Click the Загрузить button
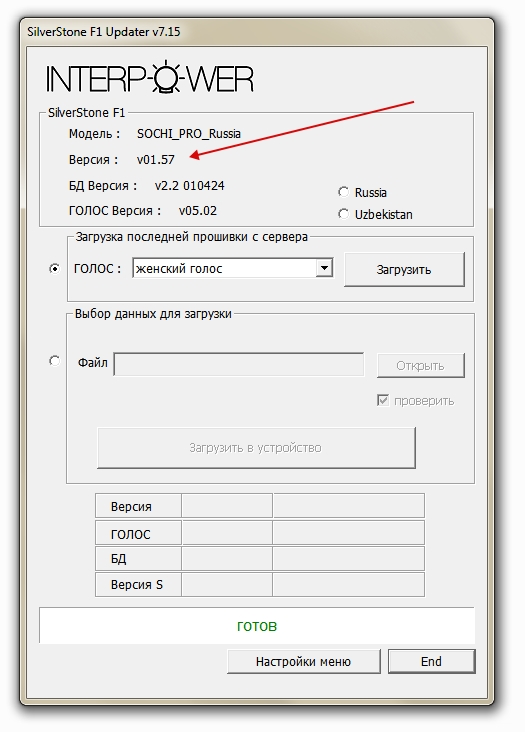This screenshot has height=732, width=525. (x=404, y=269)
